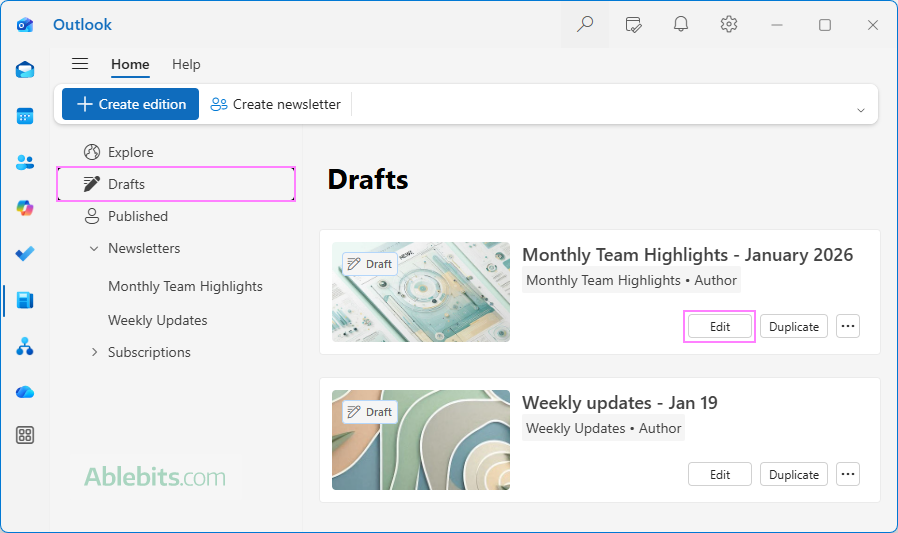Edit the Weekly updates Jan 19 draft

[720, 474]
